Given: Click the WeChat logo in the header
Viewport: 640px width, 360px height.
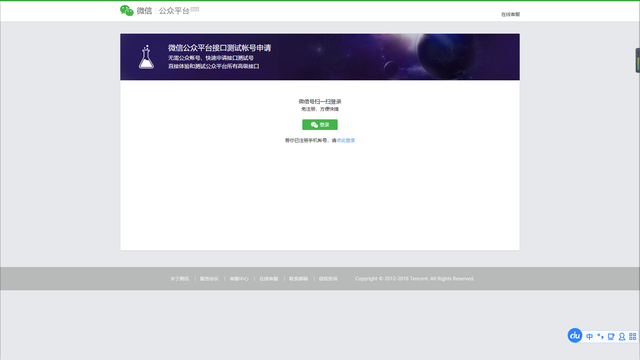Looking at the screenshot, I should (127, 11).
